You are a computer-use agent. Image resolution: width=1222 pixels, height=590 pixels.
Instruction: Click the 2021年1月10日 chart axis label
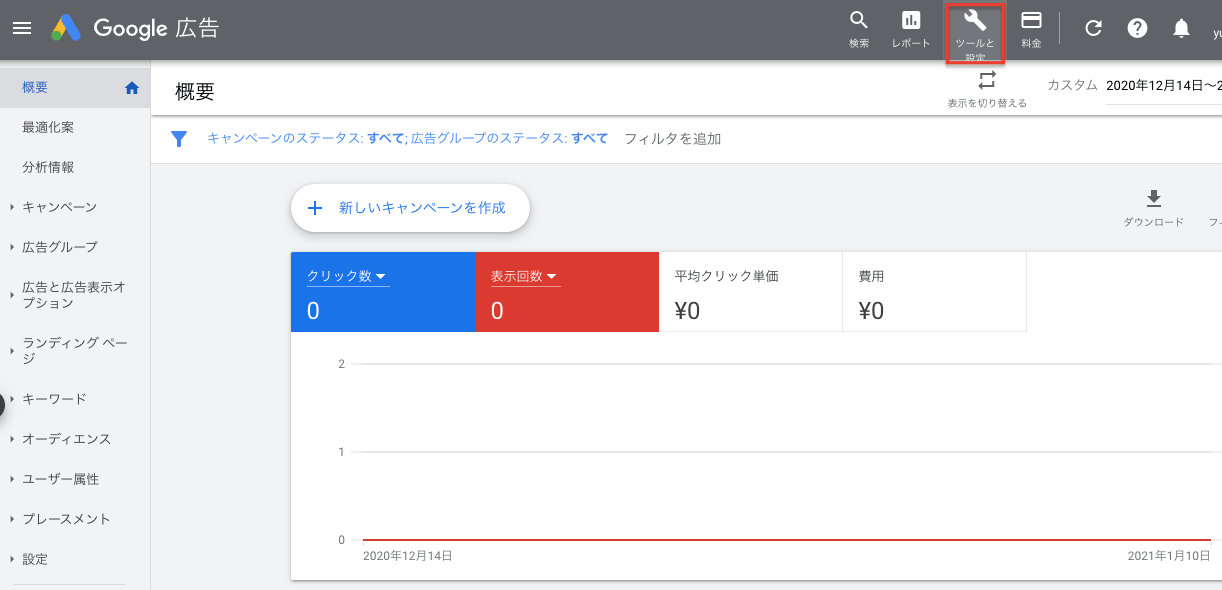(x=1168, y=555)
